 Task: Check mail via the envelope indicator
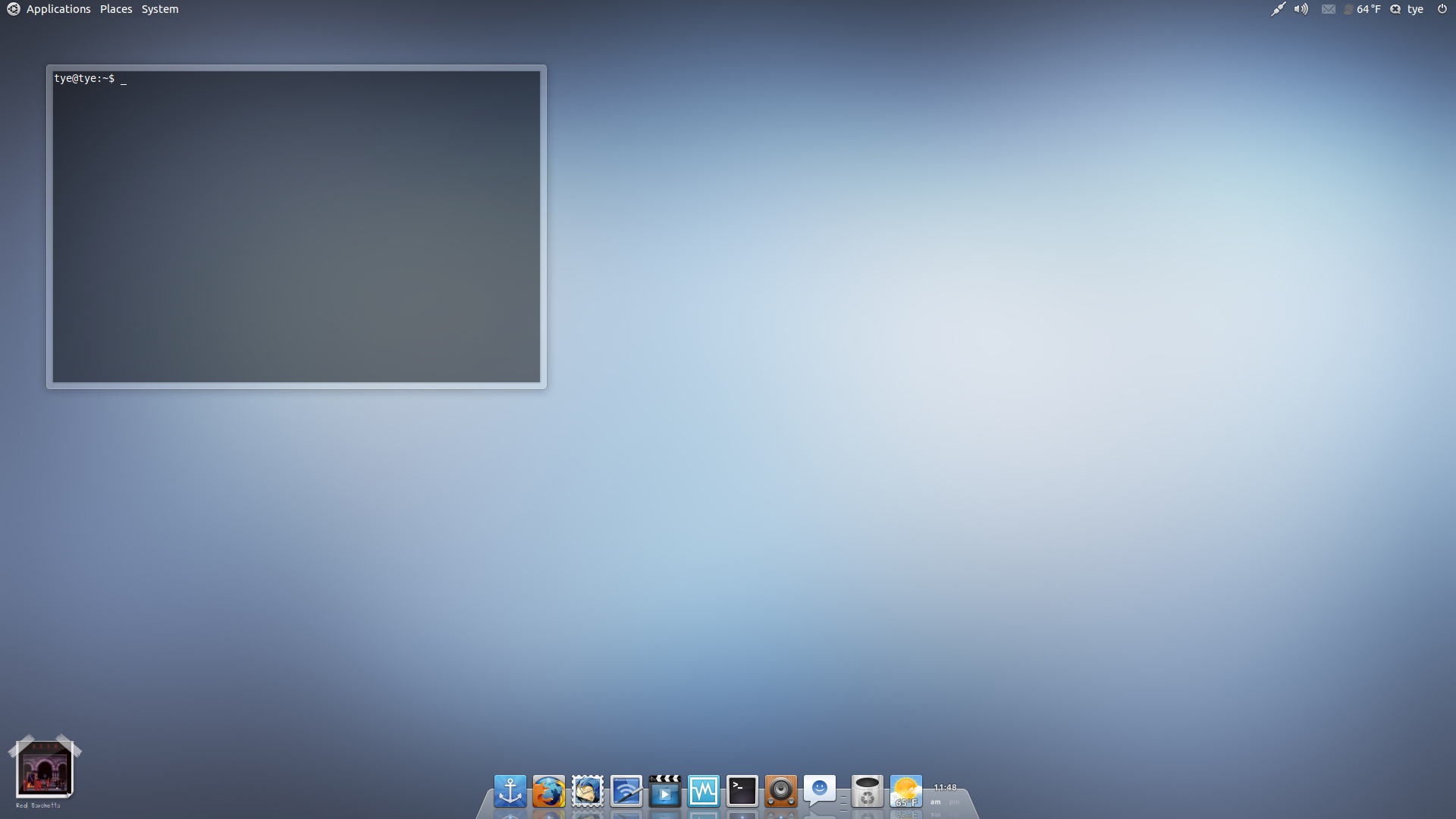pos(1329,9)
